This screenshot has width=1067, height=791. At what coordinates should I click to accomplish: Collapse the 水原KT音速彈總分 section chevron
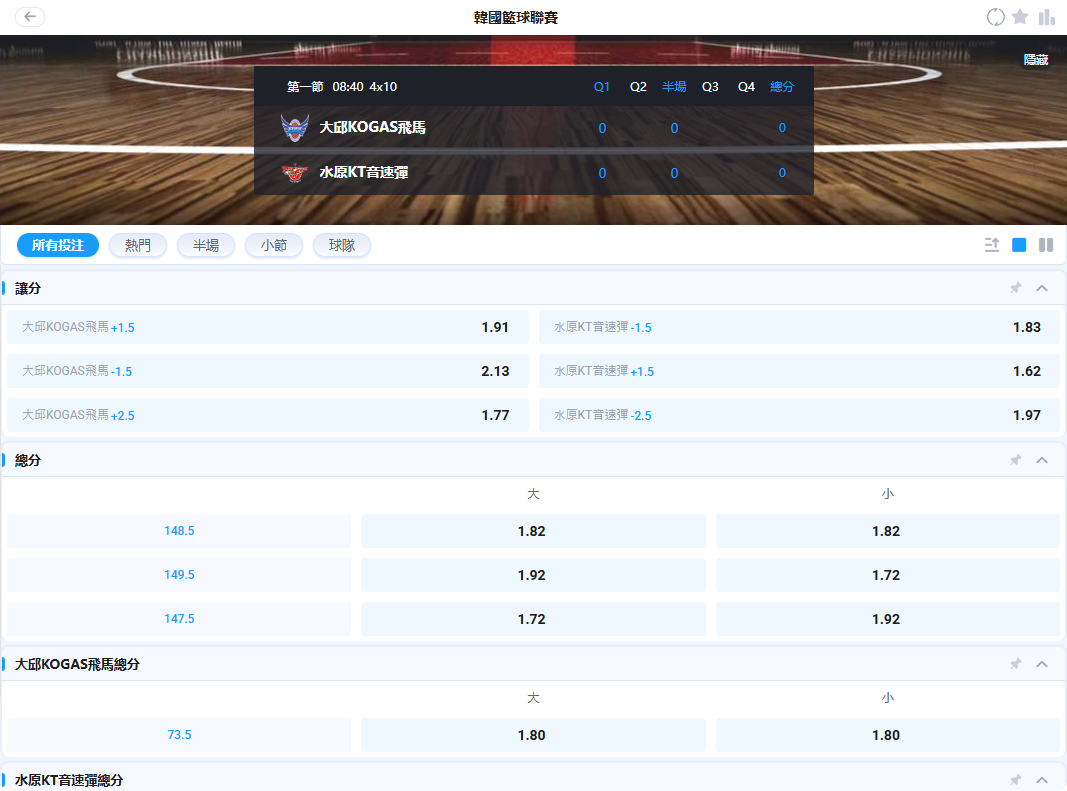coord(1042,779)
